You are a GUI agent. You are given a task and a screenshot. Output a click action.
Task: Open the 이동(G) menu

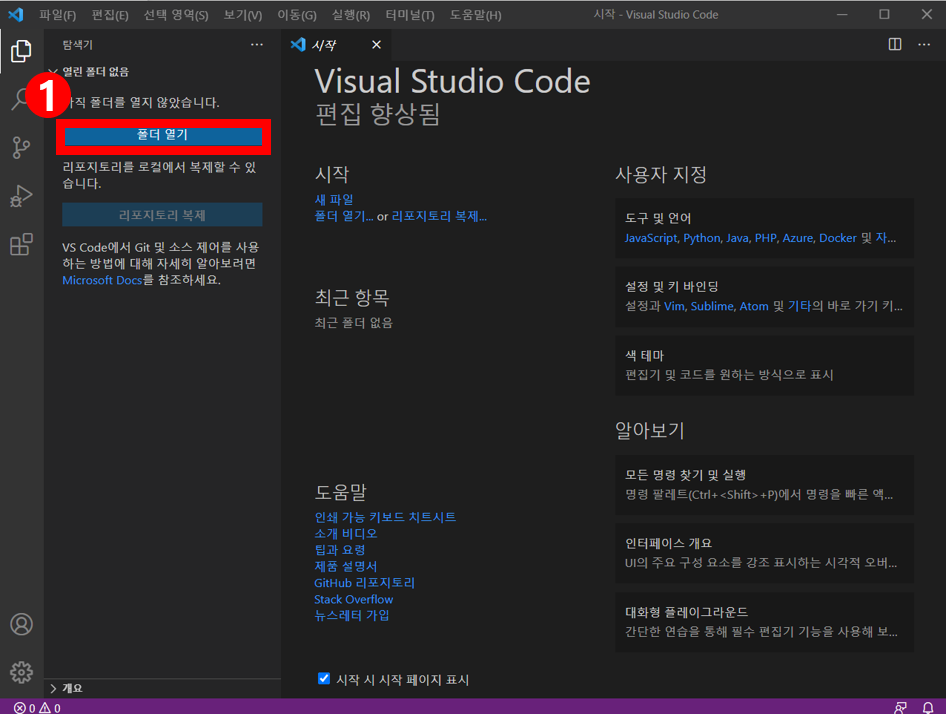pyautogui.click(x=297, y=15)
